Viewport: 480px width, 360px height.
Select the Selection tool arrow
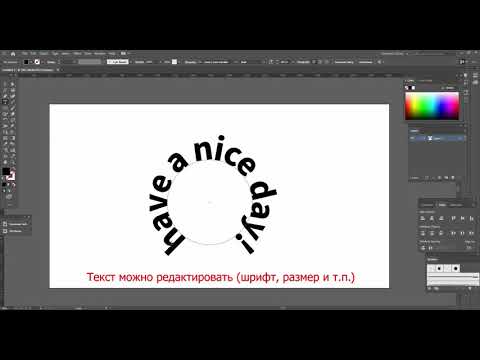5,84
